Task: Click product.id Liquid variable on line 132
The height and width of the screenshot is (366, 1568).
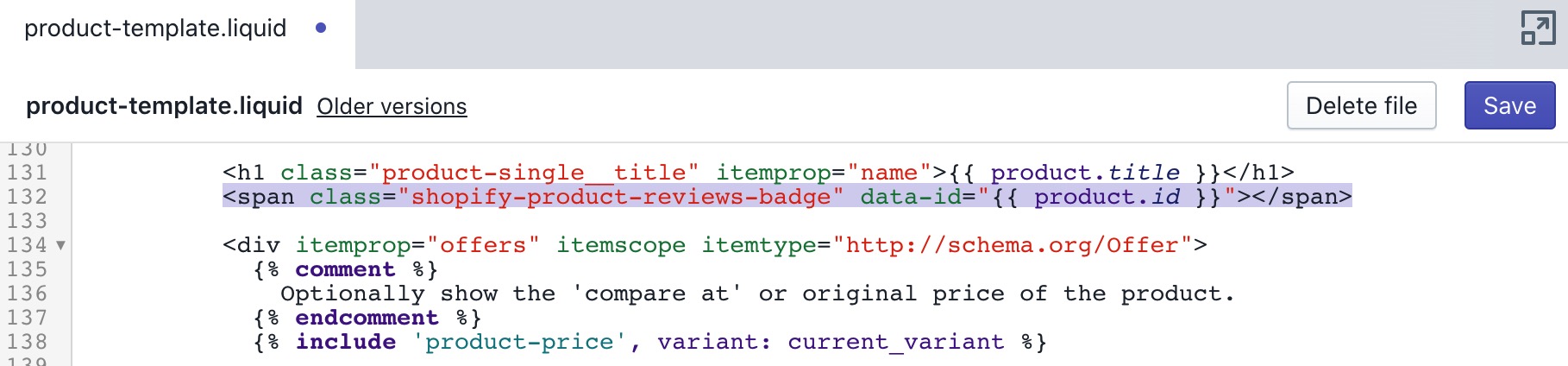Action: 1107,197
